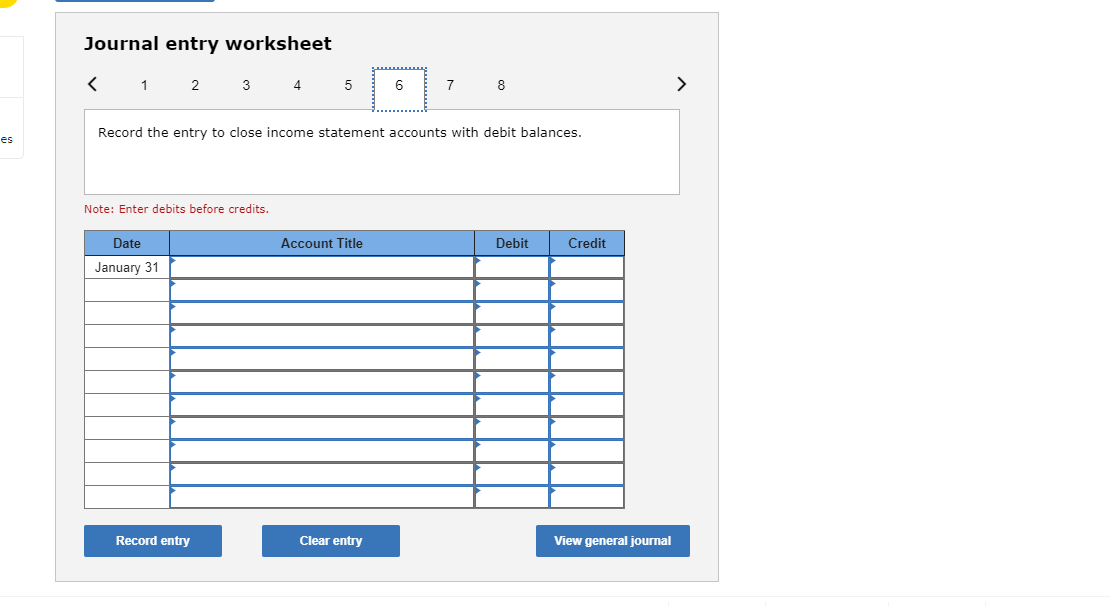Go to next journal entry arrow
Screen dimensions: 1110x607
pos(681,84)
